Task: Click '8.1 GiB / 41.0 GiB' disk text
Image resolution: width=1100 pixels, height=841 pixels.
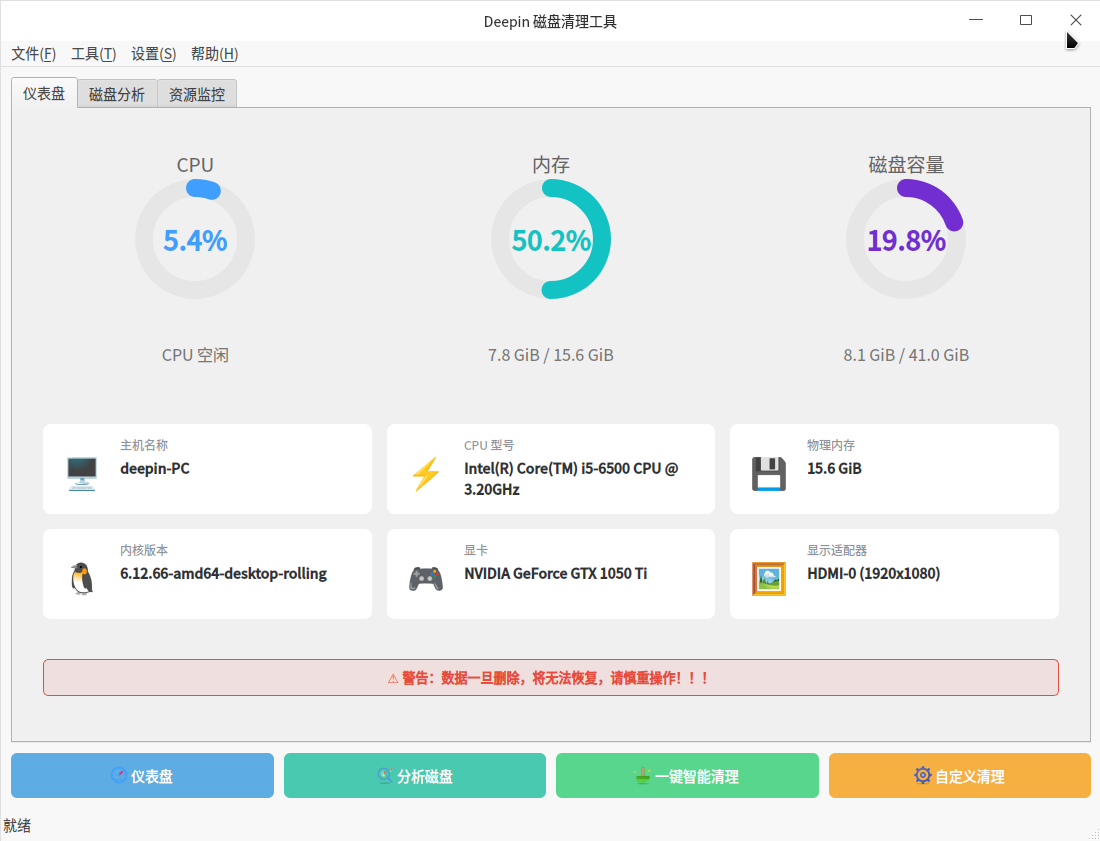Action: [906, 355]
